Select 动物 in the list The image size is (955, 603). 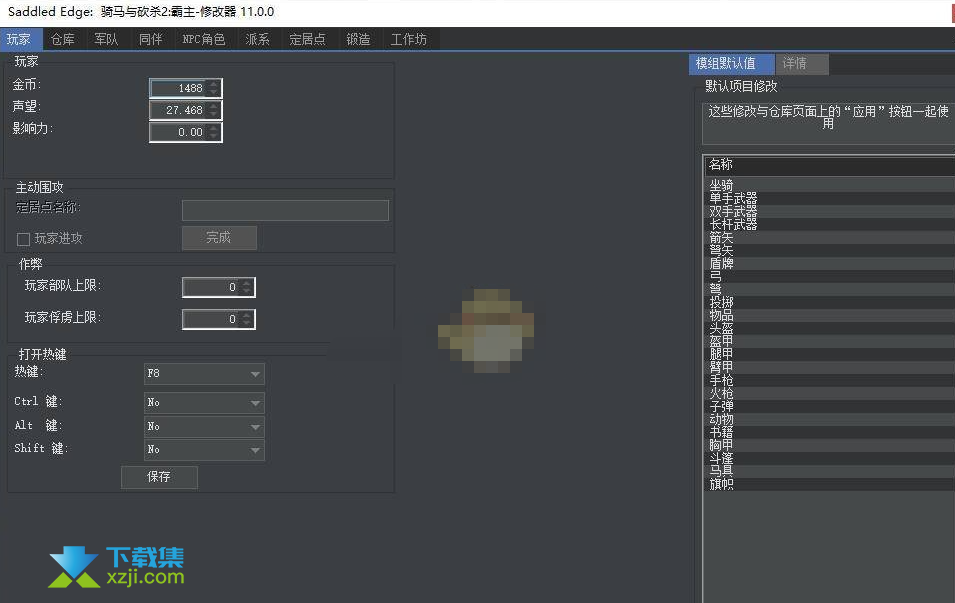click(x=830, y=419)
